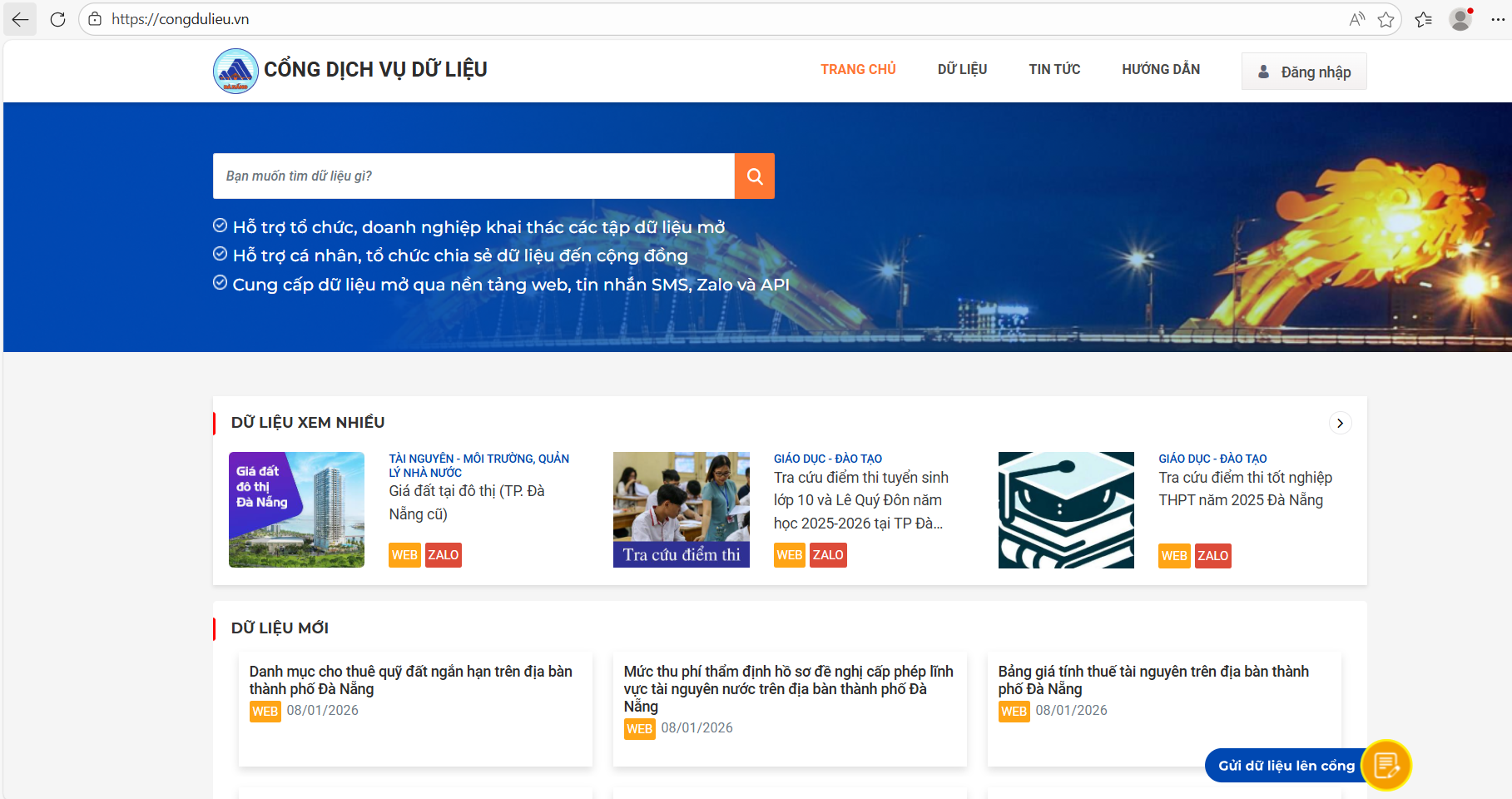The width and height of the screenshot is (1512, 799).
Task: Open the Dữ liệu menu item
Action: (x=962, y=69)
